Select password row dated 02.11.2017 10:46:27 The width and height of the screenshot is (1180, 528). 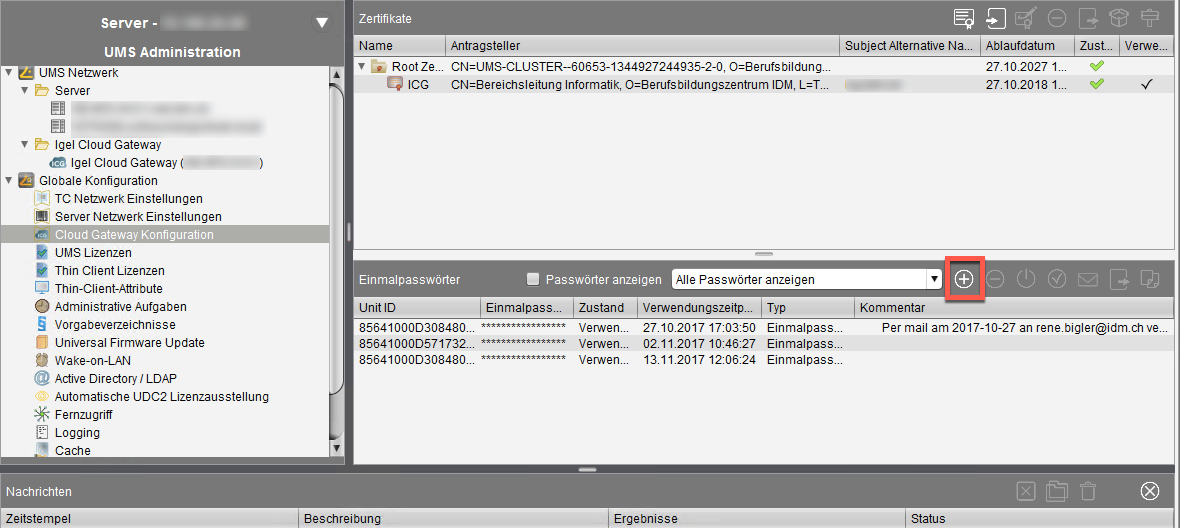(x=763, y=344)
